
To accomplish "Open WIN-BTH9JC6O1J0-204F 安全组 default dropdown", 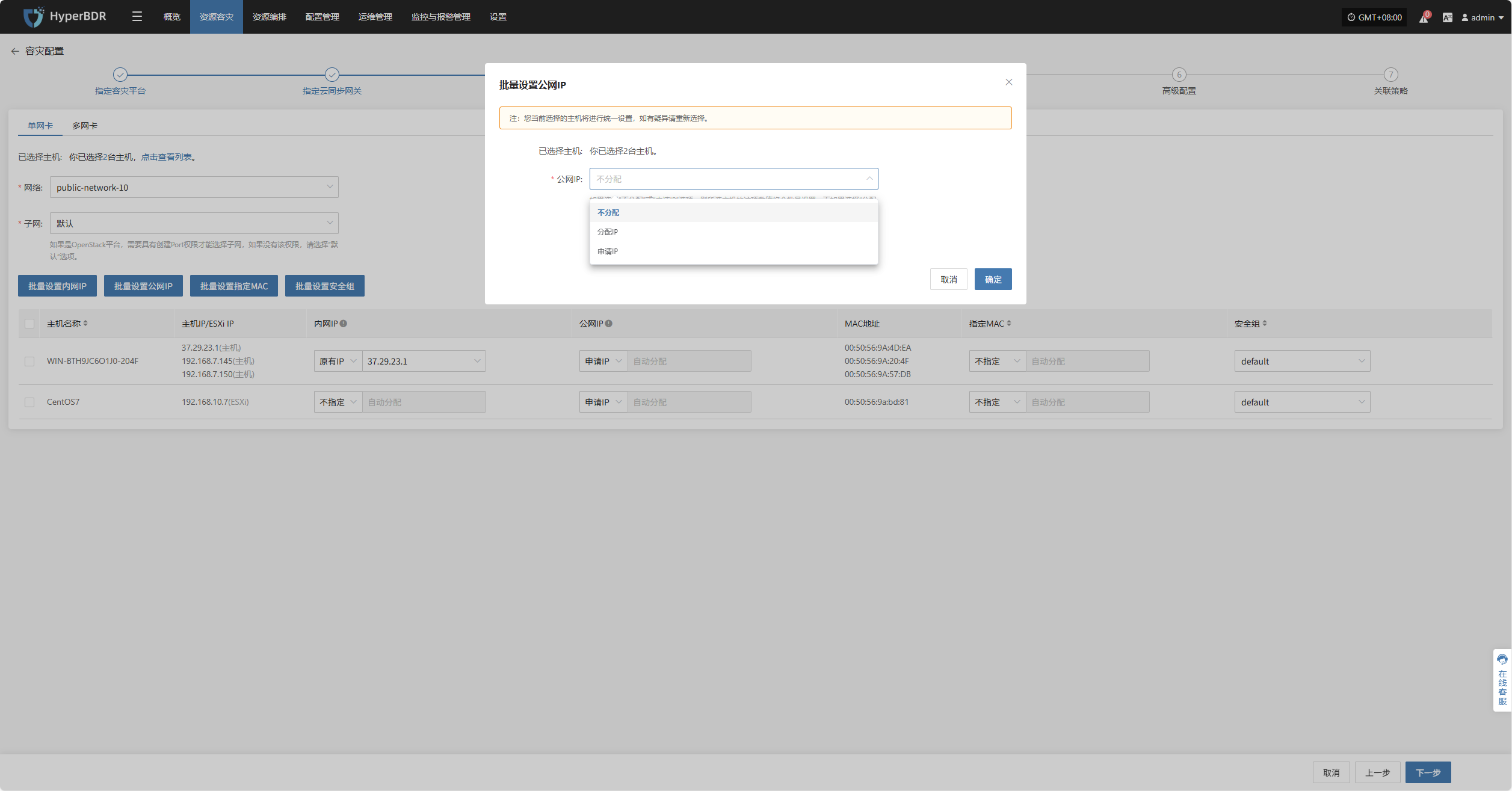I will point(1302,361).
